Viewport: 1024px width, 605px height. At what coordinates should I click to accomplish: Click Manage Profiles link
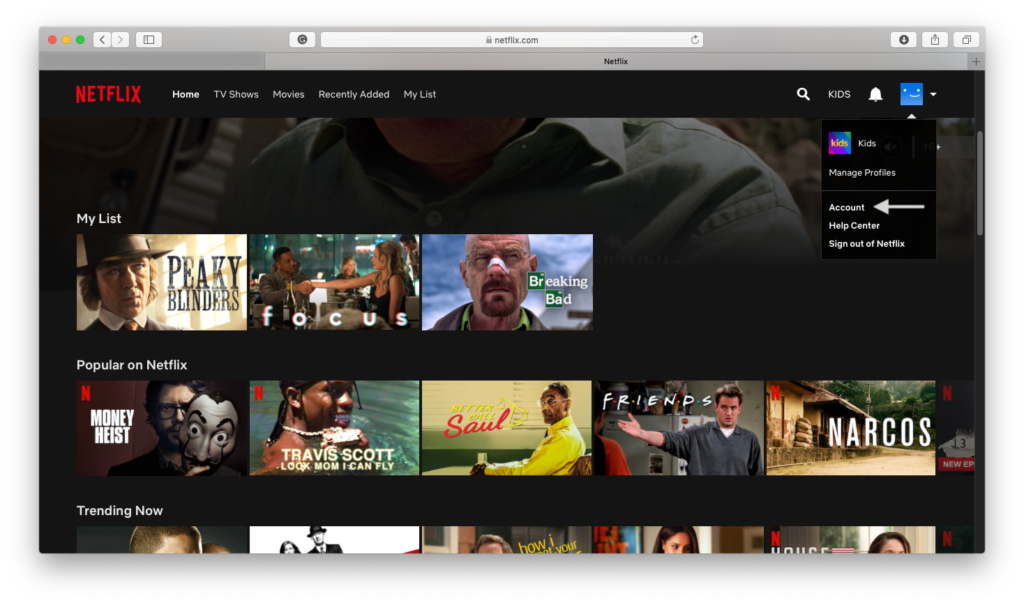click(x=862, y=173)
